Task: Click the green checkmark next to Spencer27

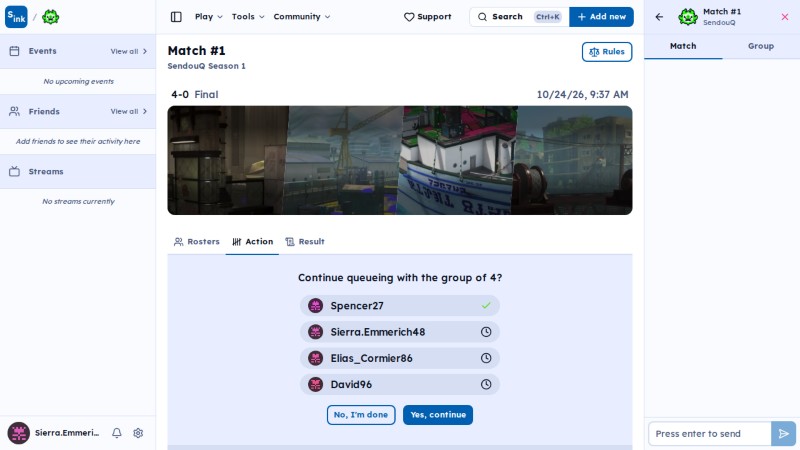Action: [486, 306]
